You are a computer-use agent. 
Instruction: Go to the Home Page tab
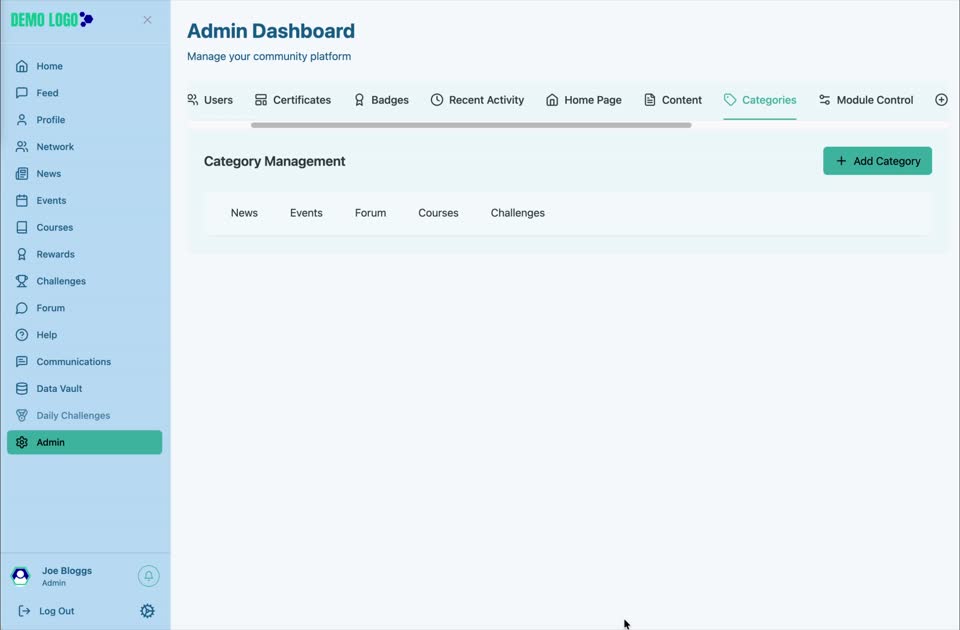(583, 100)
